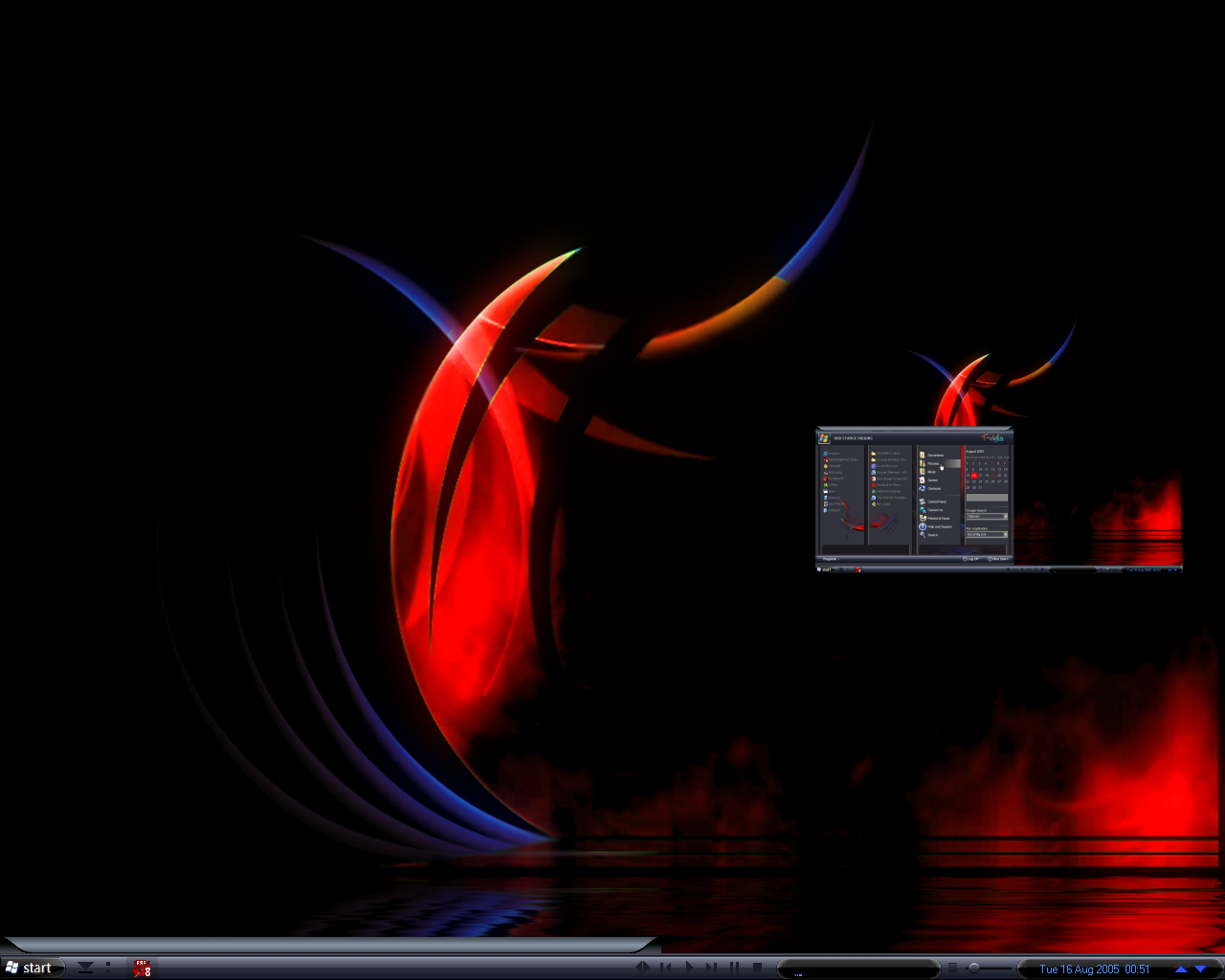1225x980 pixels.
Task: Skip to the next track
Action: coord(712,968)
